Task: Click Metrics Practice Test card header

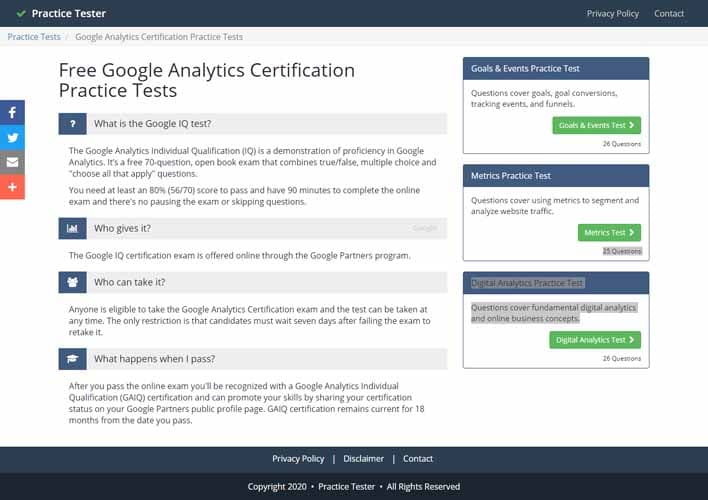Action: (556, 176)
